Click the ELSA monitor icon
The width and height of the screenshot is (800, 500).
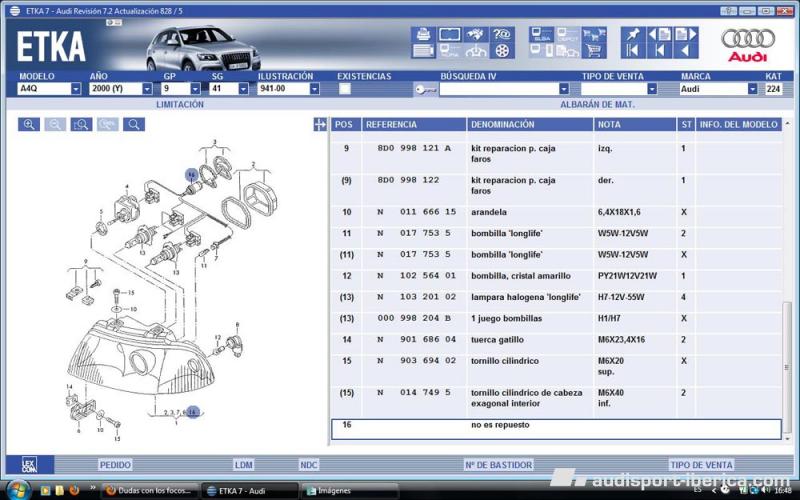[x=541, y=35]
